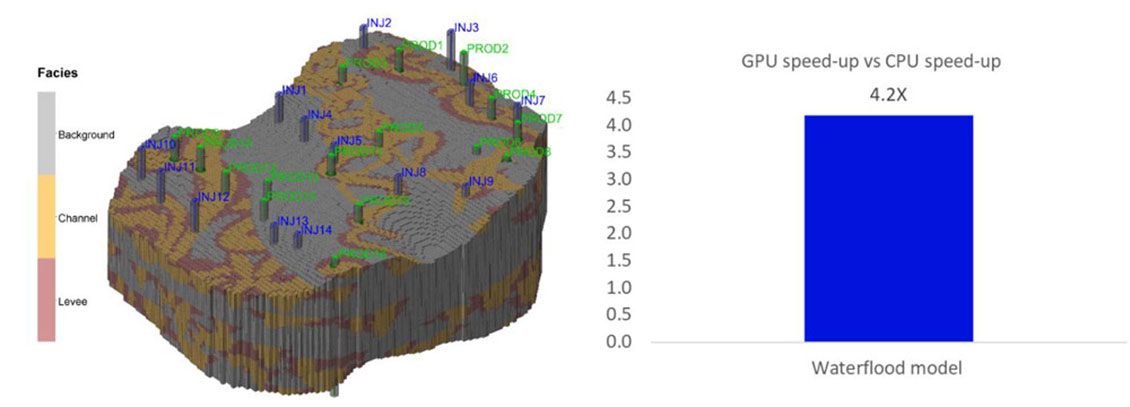The height and width of the screenshot is (407, 1130).
Task: Select the blue Waterflood model bar
Action: (887, 228)
